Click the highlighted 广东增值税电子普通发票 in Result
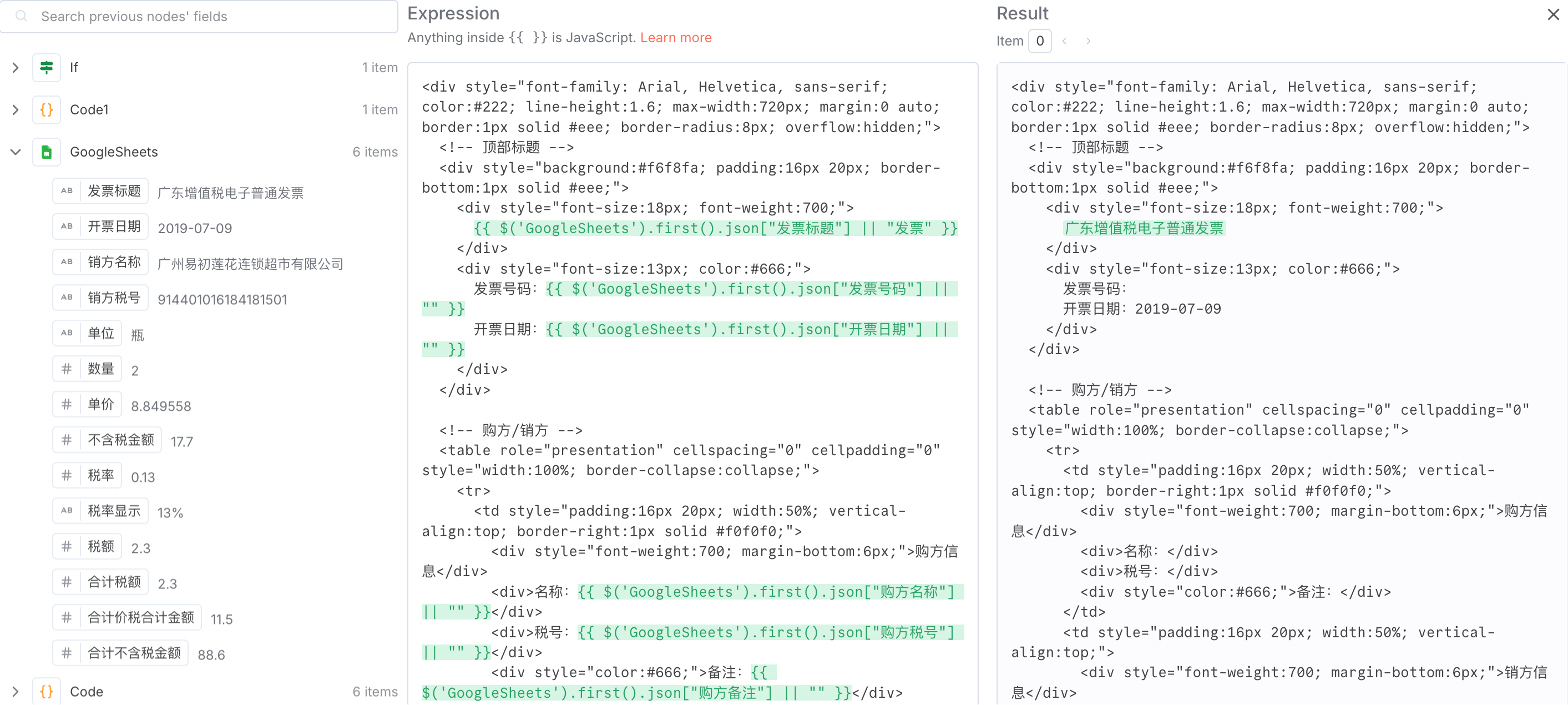1568x705 pixels. pos(1144,228)
